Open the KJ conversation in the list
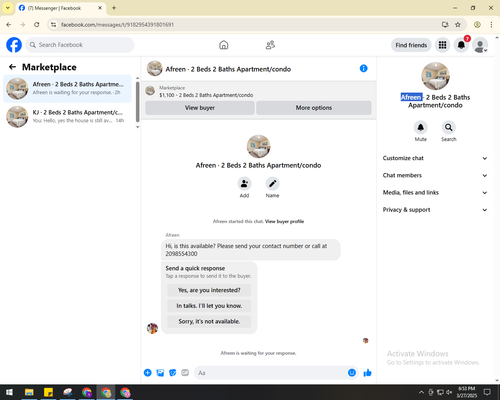 [x=68, y=117]
